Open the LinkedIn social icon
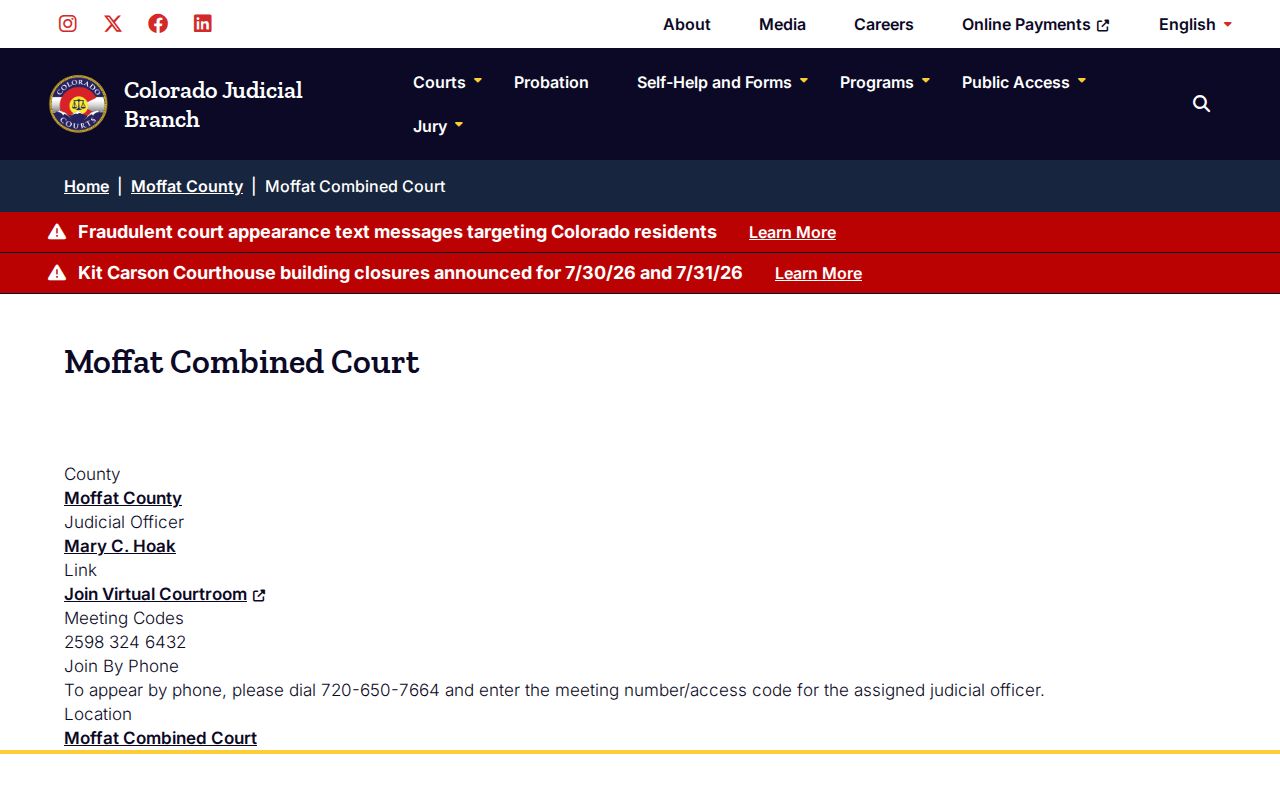Image resolution: width=1280 pixels, height=800 pixels. (x=203, y=24)
